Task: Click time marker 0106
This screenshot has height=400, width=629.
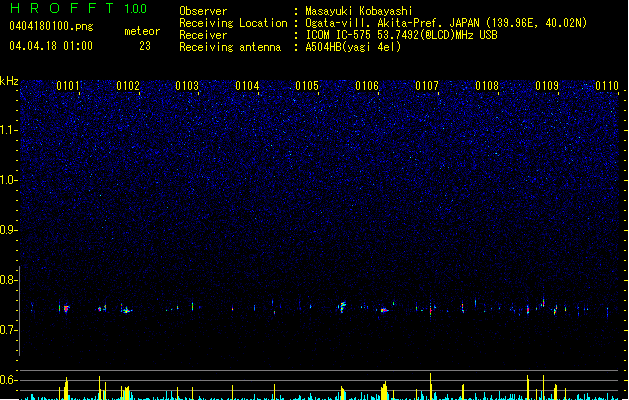Action: tap(367, 86)
